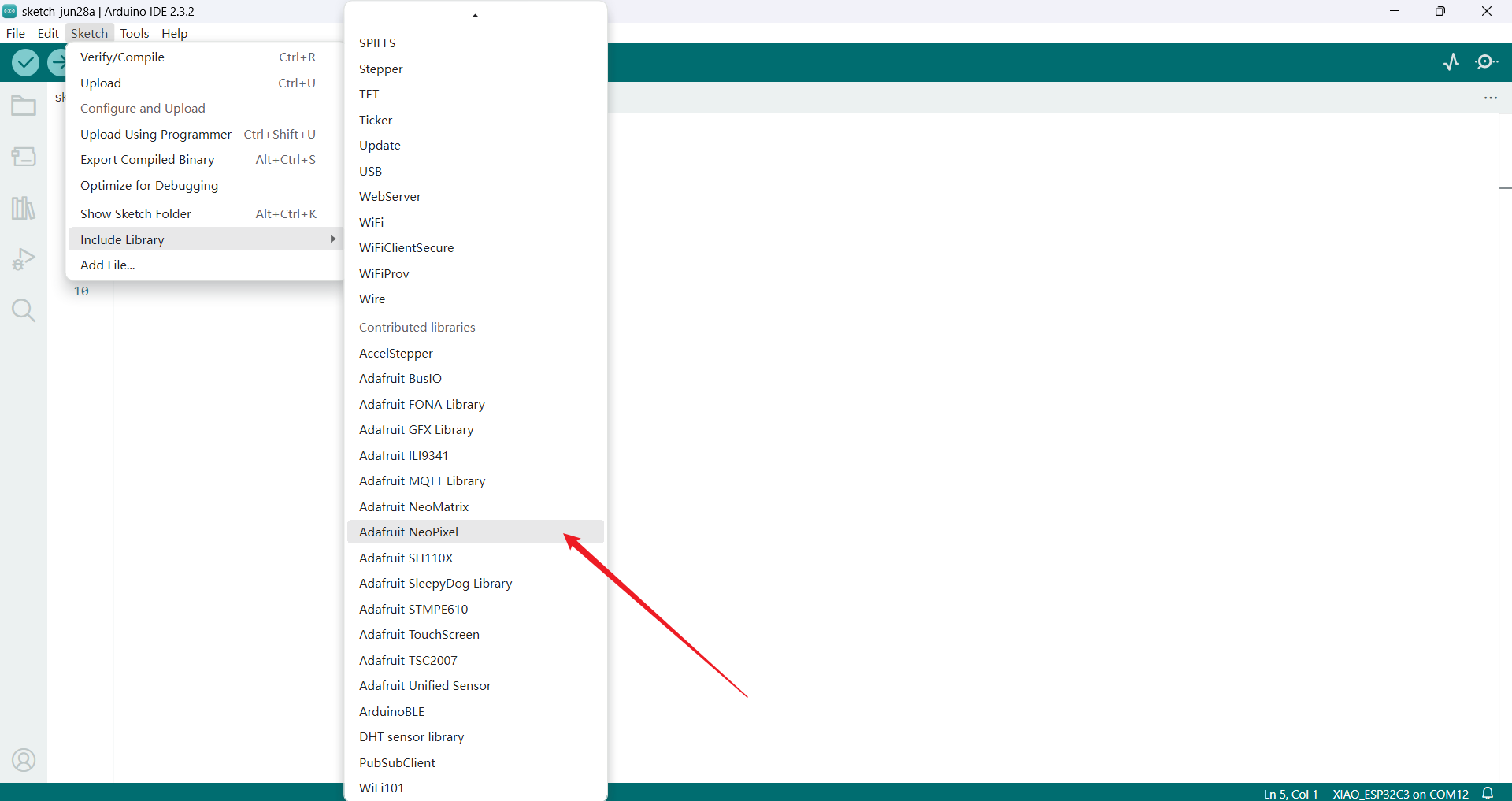Include the WiFi library
The image size is (1512, 801).
pyautogui.click(x=476, y=223)
